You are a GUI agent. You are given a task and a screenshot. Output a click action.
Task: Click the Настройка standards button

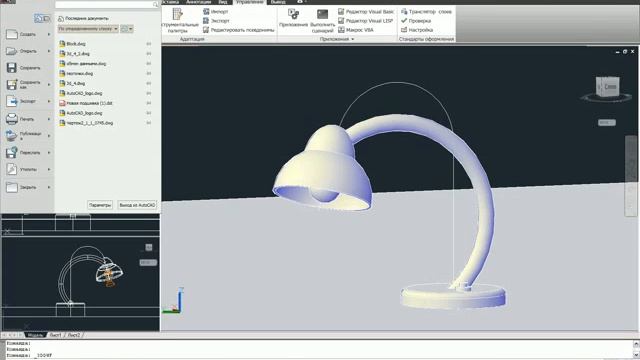(x=417, y=30)
